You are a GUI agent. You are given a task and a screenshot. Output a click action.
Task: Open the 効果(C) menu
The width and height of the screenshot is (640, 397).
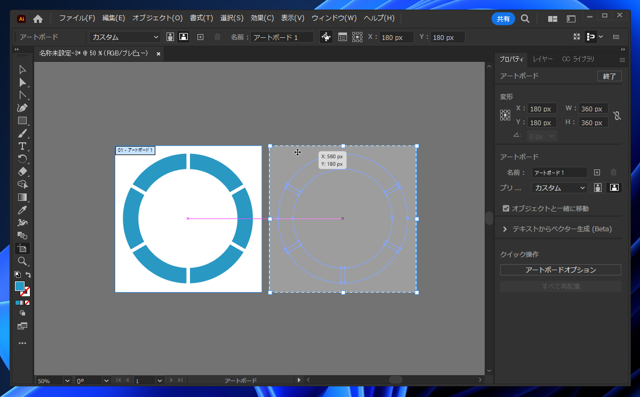pyautogui.click(x=262, y=18)
